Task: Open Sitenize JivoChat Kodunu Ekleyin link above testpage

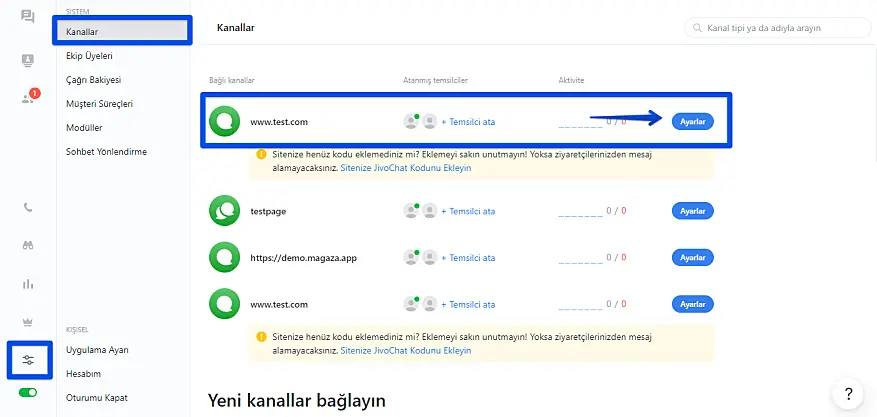Action: pos(406,168)
